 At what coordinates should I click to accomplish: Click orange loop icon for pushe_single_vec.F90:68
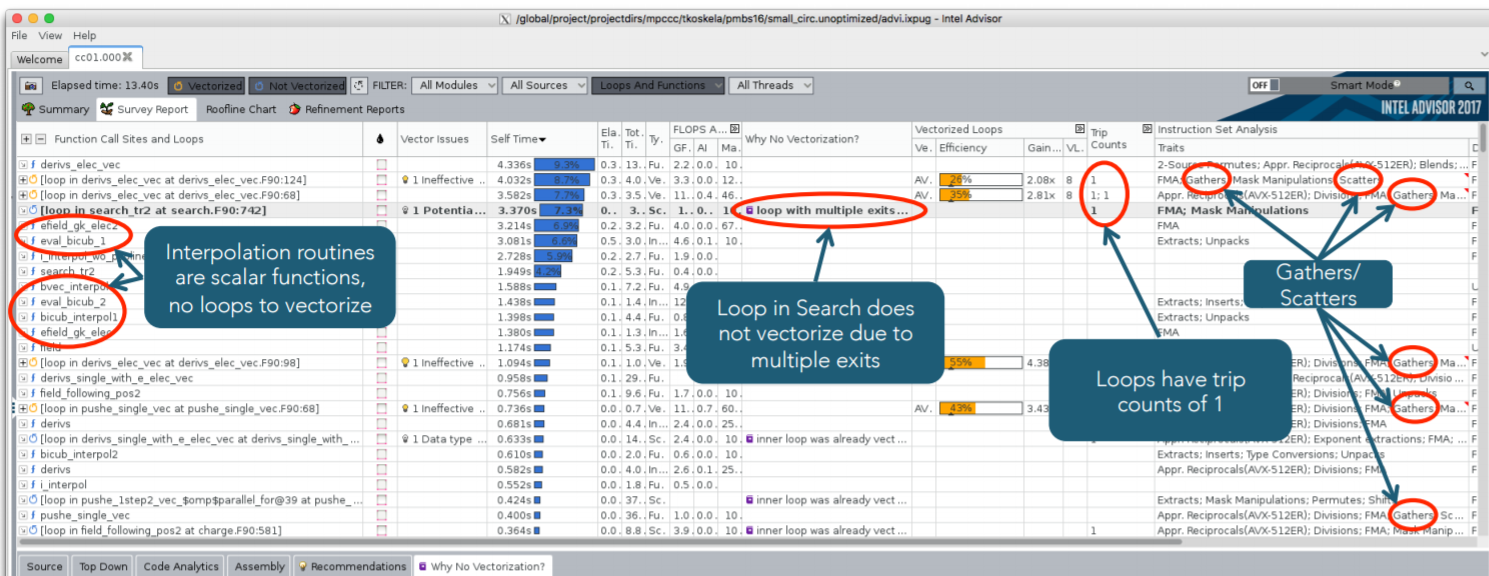[x=32, y=408]
